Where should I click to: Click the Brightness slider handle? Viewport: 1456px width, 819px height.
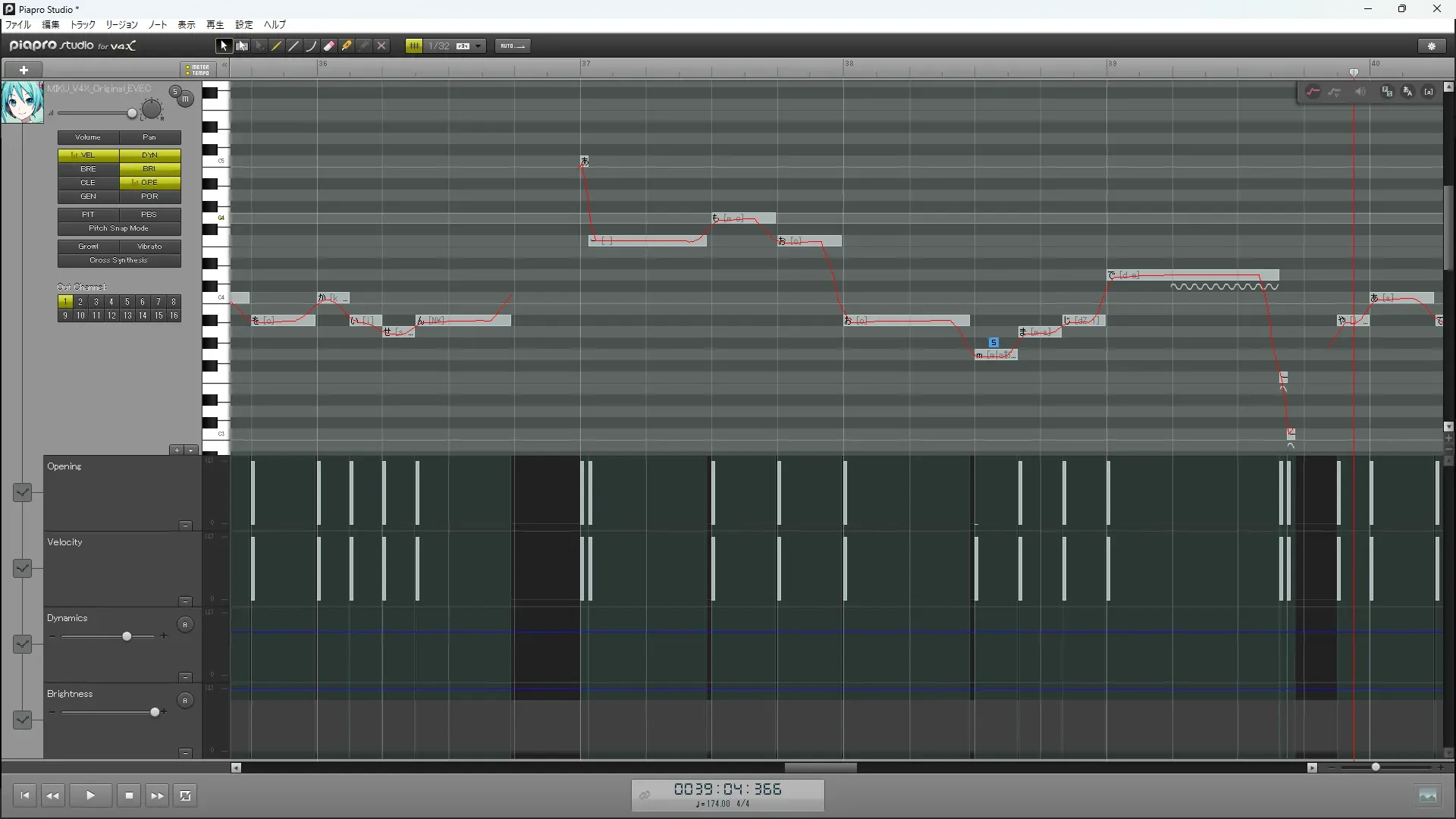(155, 712)
